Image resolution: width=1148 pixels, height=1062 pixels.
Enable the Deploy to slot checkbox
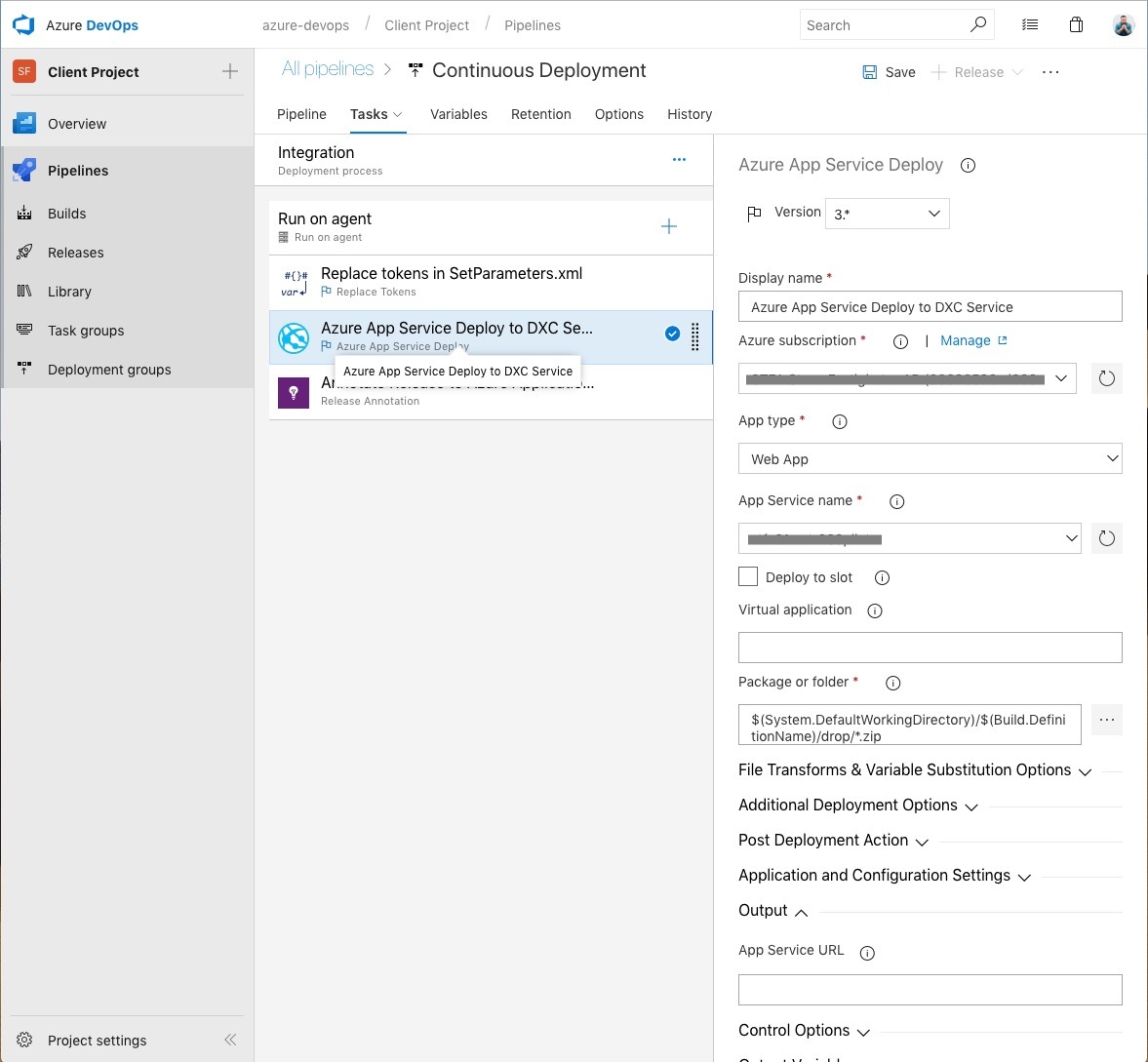click(748, 576)
